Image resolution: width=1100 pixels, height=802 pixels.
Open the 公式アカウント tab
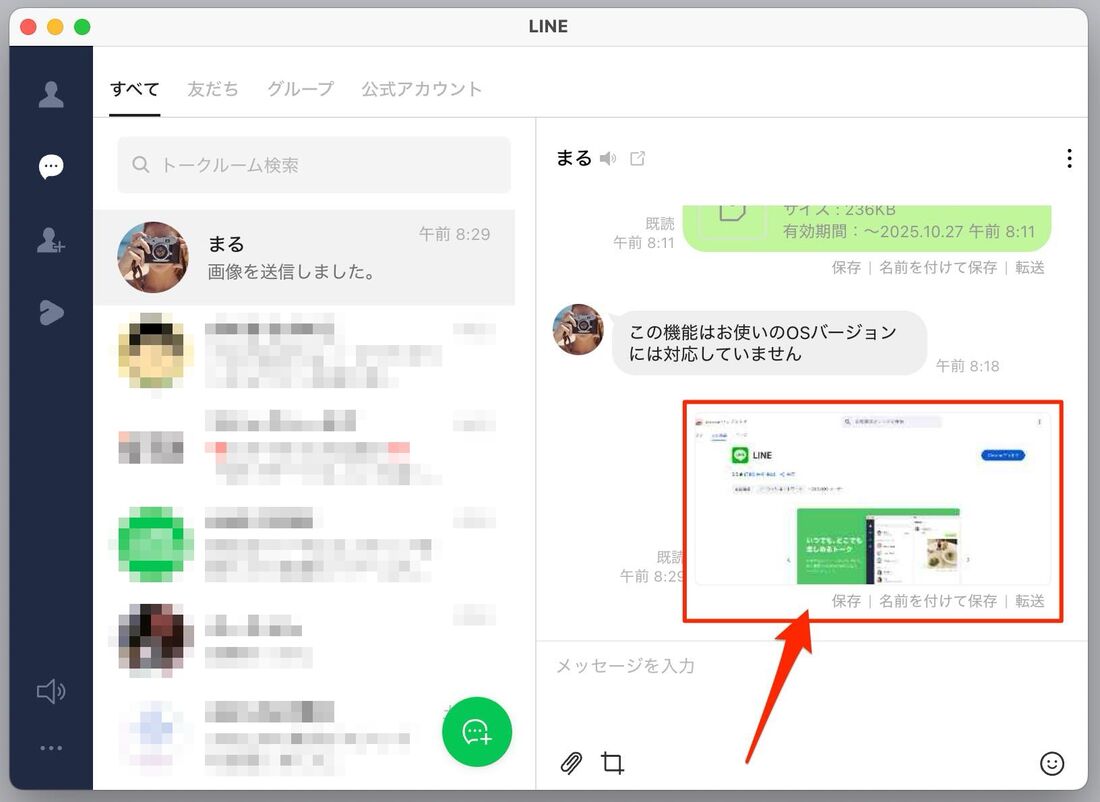[421, 89]
